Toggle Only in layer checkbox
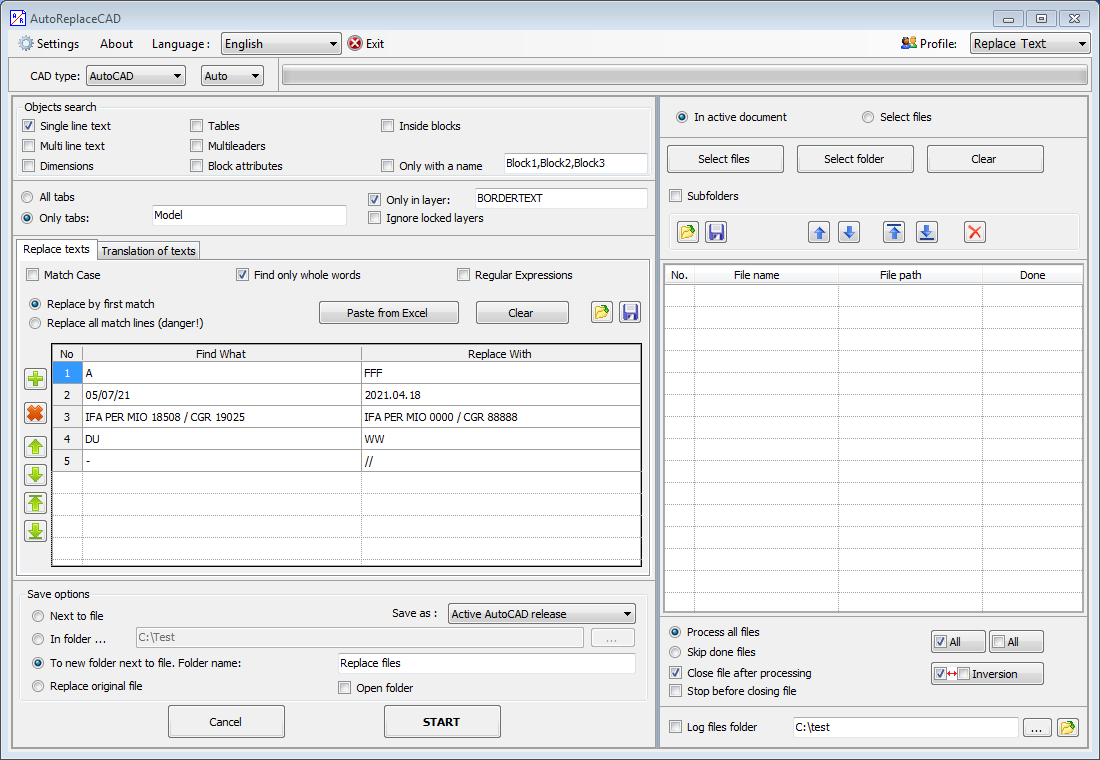1100x760 pixels. point(375,199)
